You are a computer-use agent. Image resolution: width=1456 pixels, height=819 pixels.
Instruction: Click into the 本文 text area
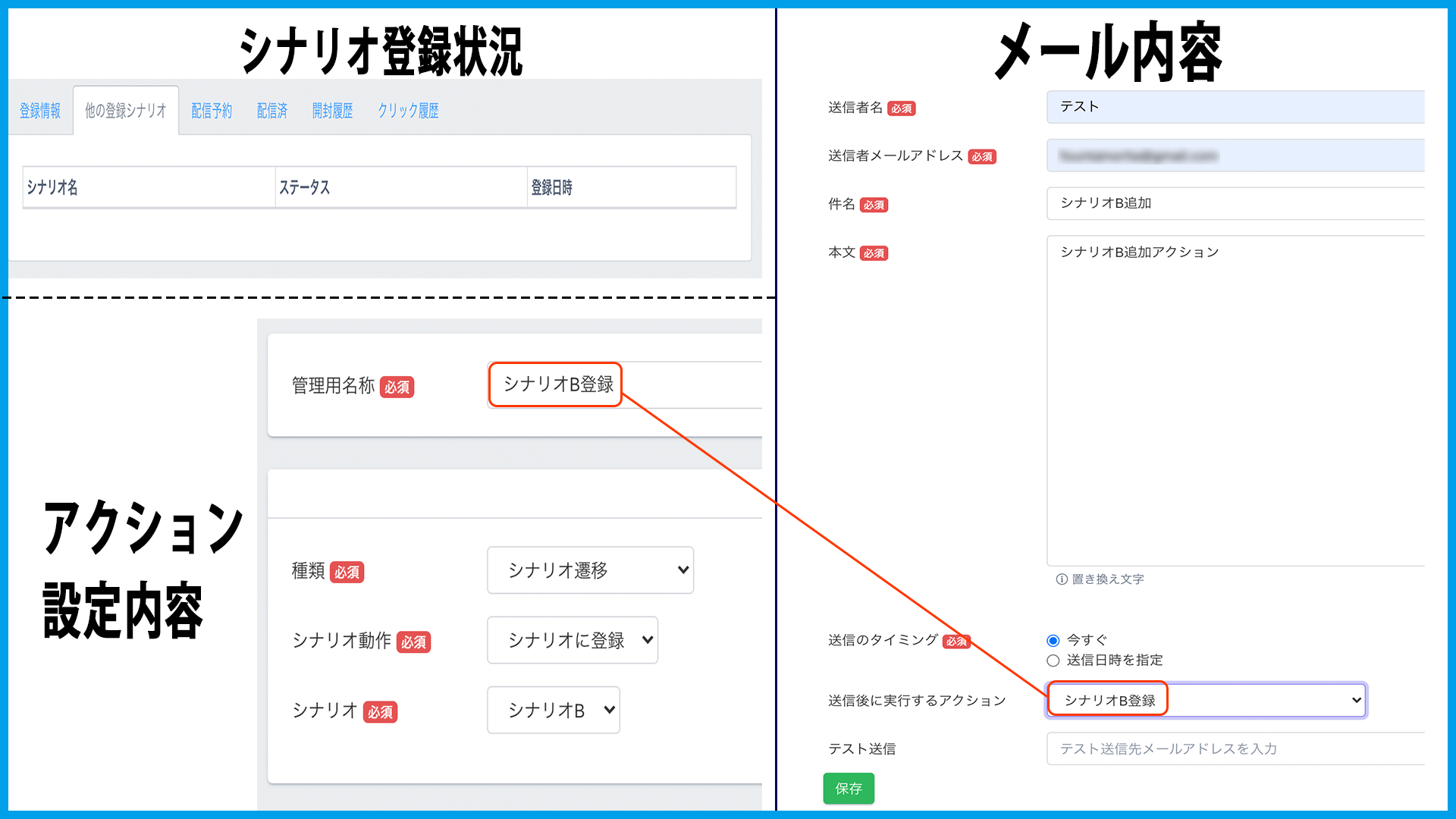pos(1236,402)
